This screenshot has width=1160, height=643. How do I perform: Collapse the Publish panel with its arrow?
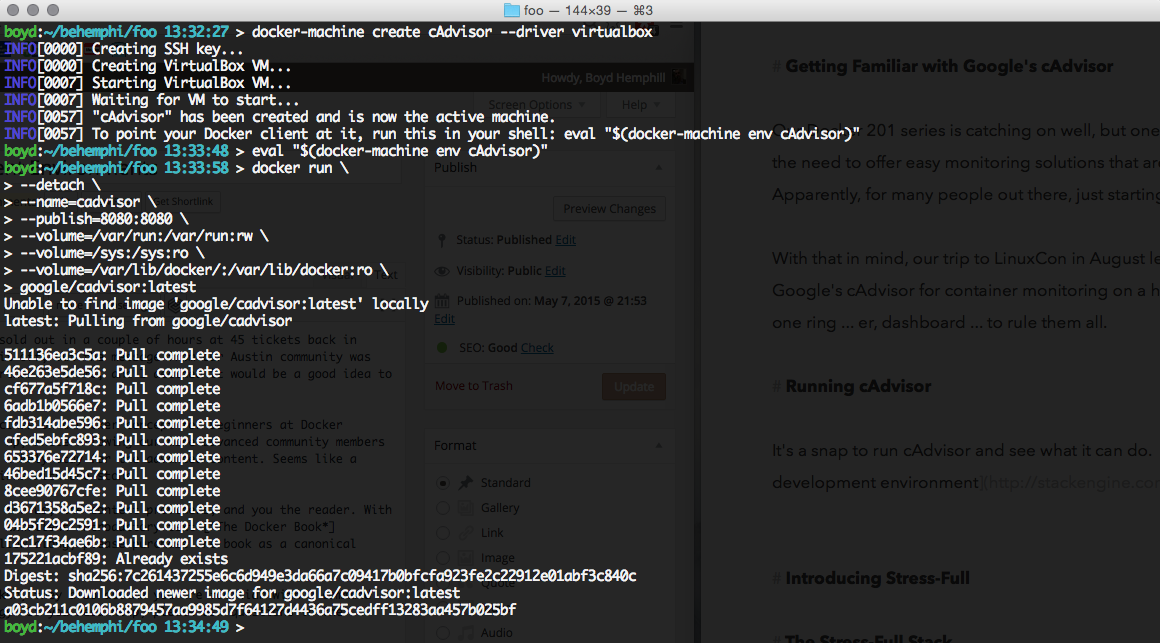point(658,168)
